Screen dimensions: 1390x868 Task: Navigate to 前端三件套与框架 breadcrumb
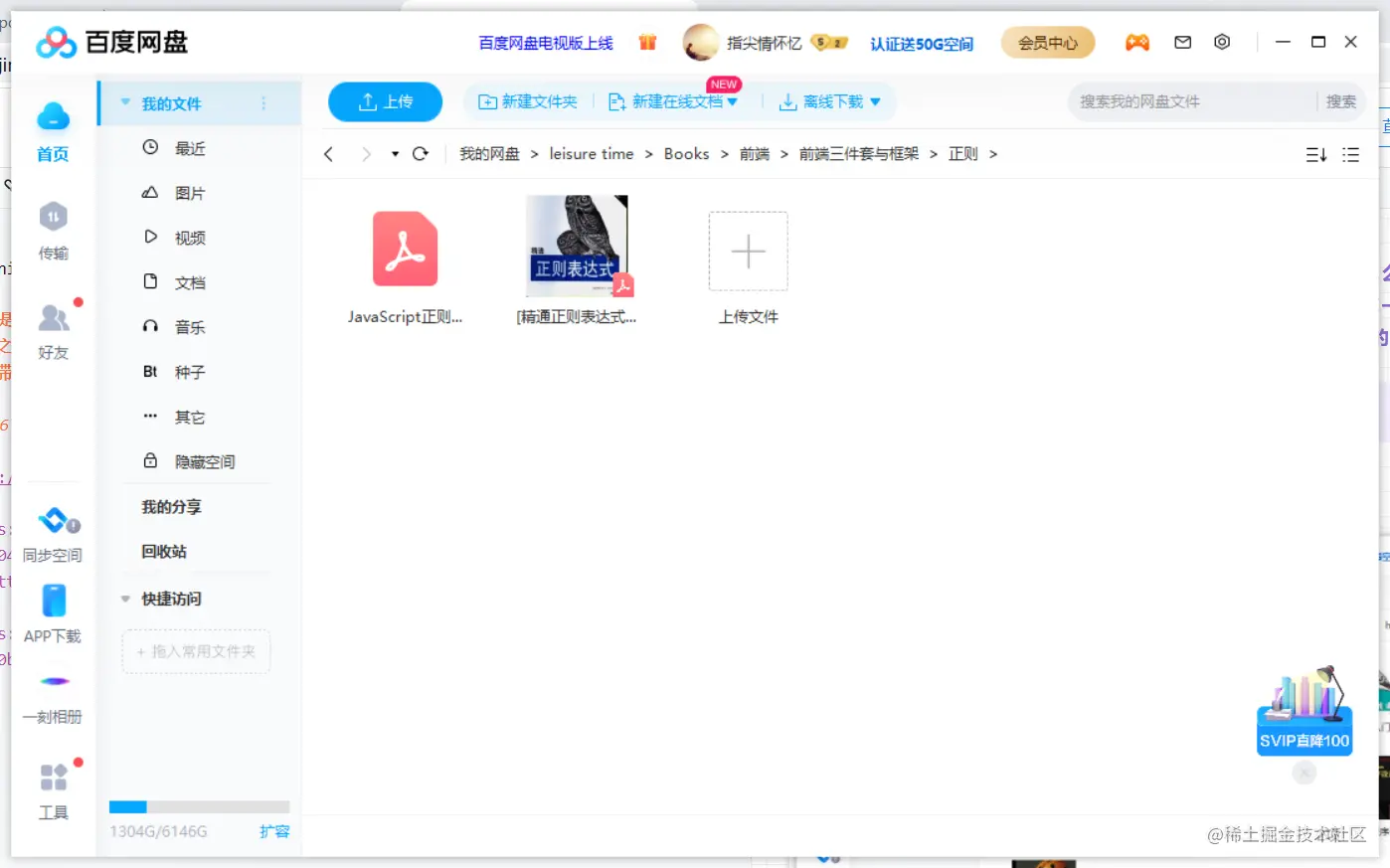coord(859,154)
